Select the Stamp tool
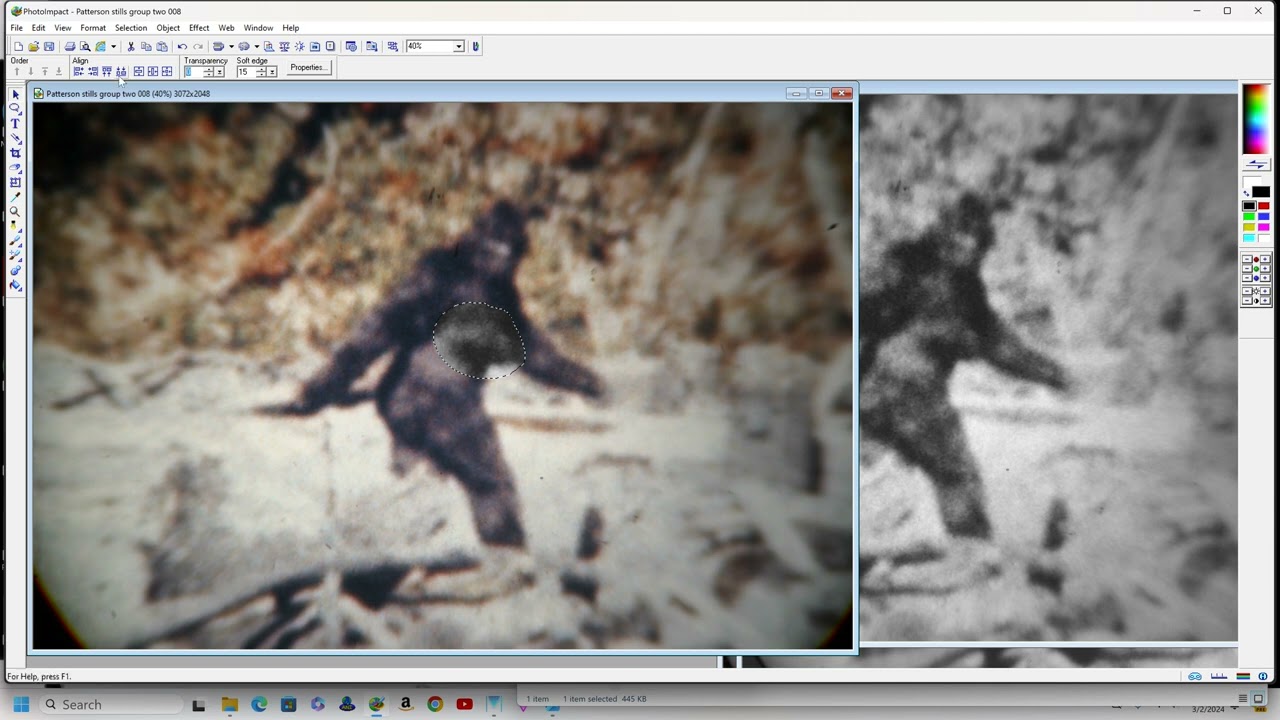Screen dimensions: 1280x720 click(15, 270)
